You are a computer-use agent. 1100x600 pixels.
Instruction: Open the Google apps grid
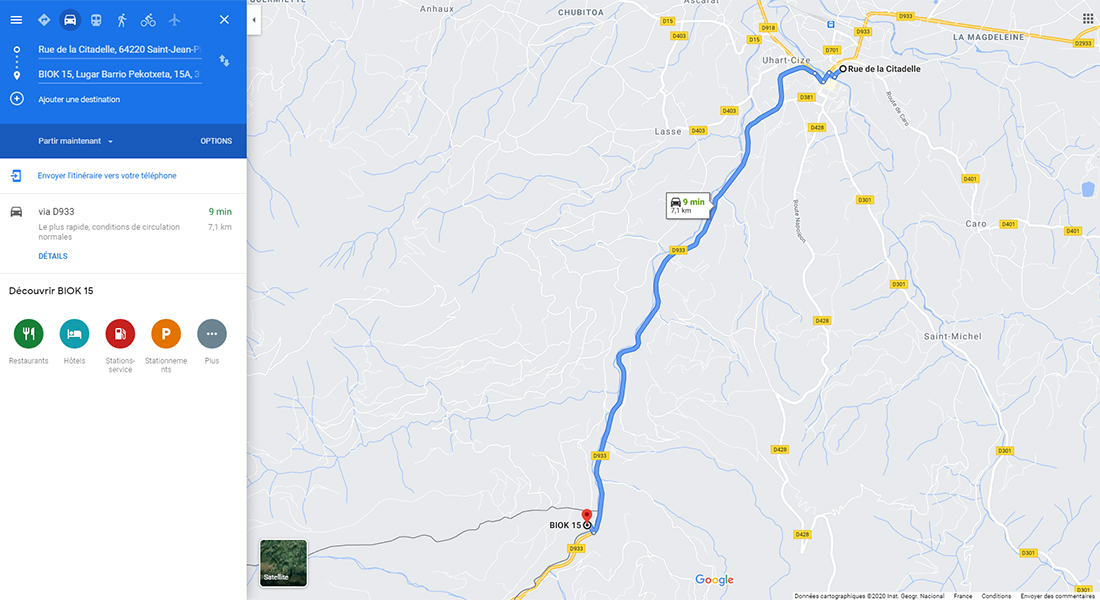pos(1087,19)
